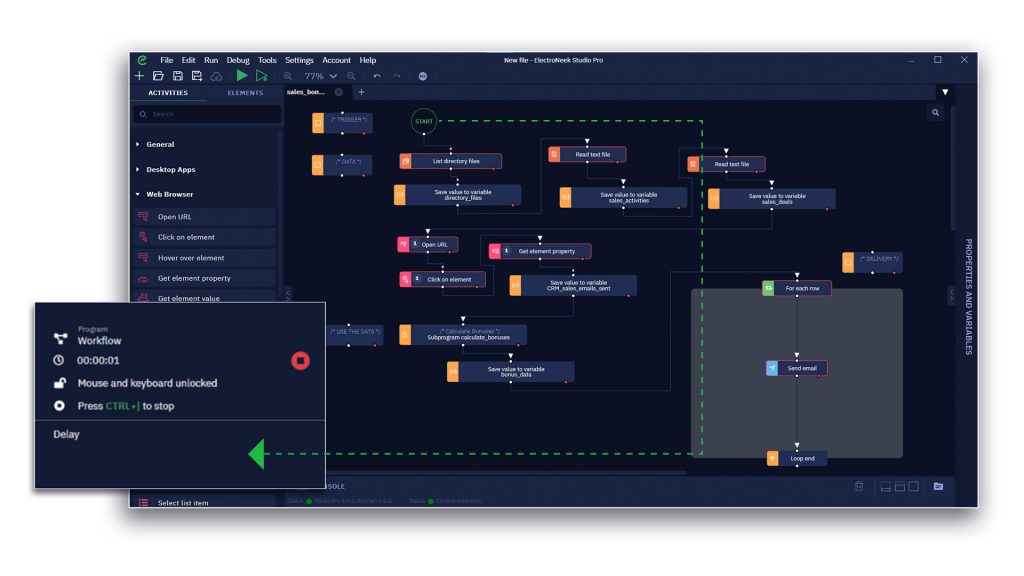Select the Send email block
This screenshot has height=576, width=1024.
pyautogui.click(x=797, y=368)
